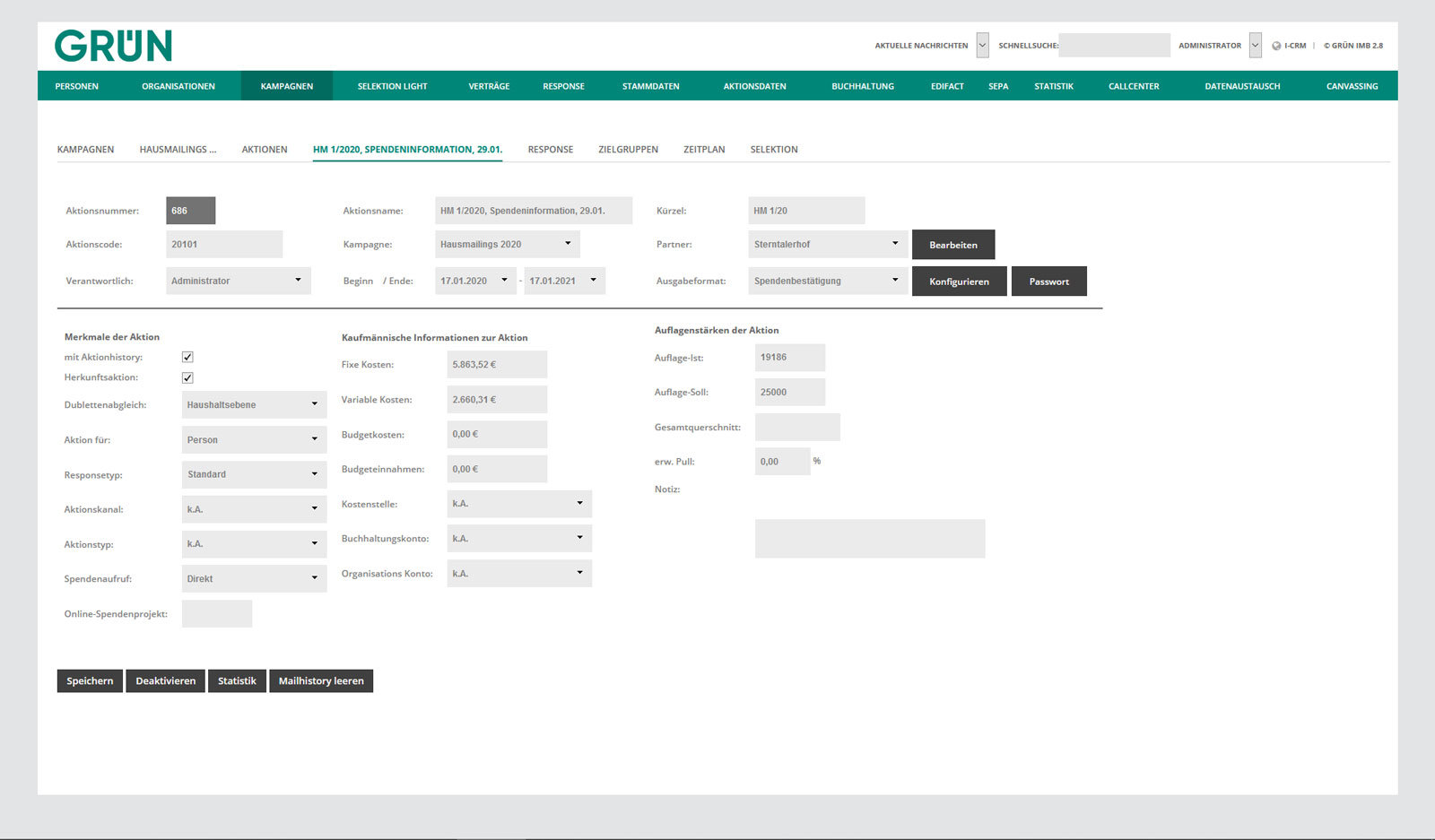
Task: Open the Spendenaufruf Direkt dropdown
Action: (x=254, y=578)
